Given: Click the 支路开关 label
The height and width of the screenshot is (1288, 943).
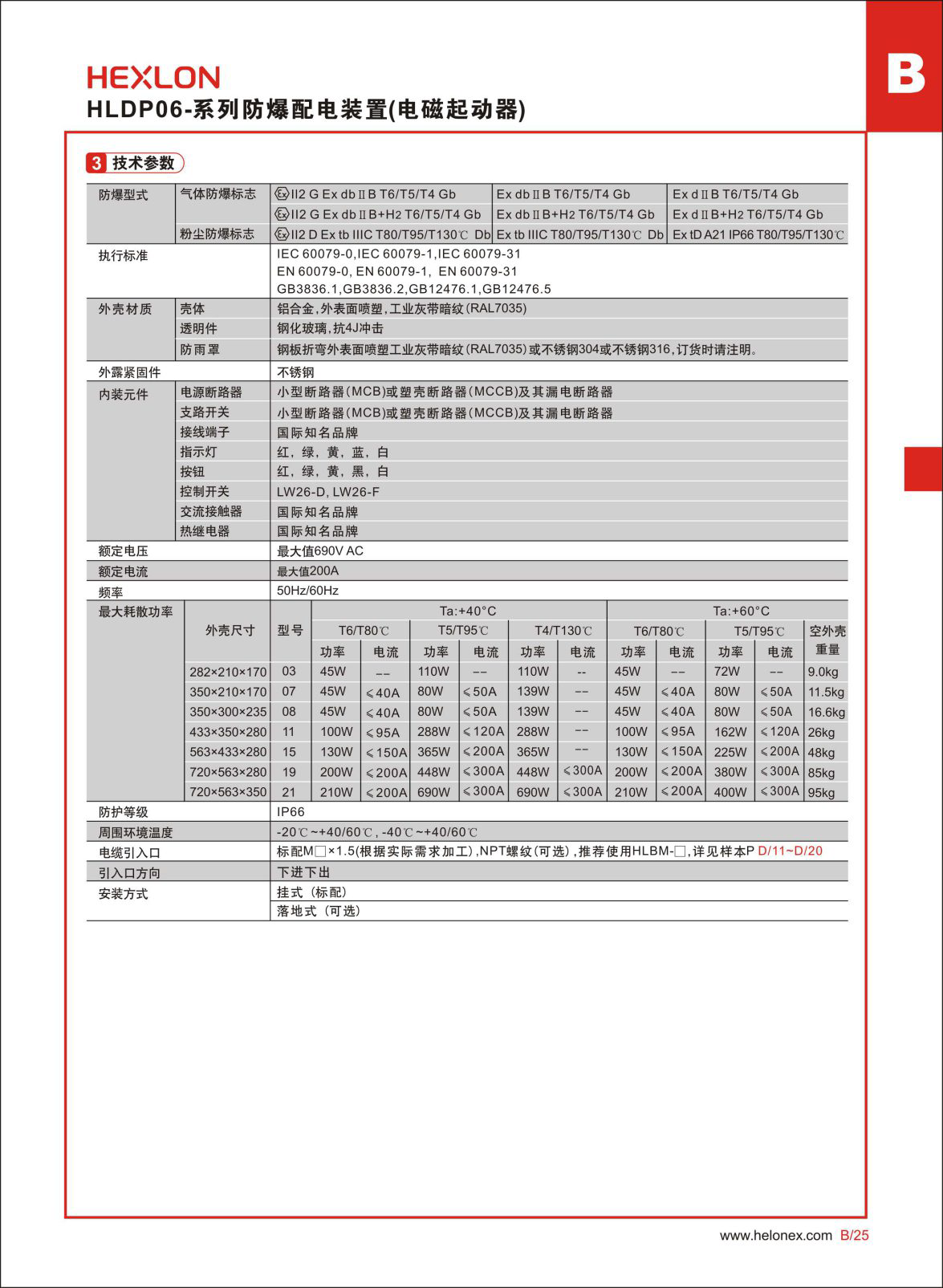Looking at the screenshot, I should click(205, 412).
